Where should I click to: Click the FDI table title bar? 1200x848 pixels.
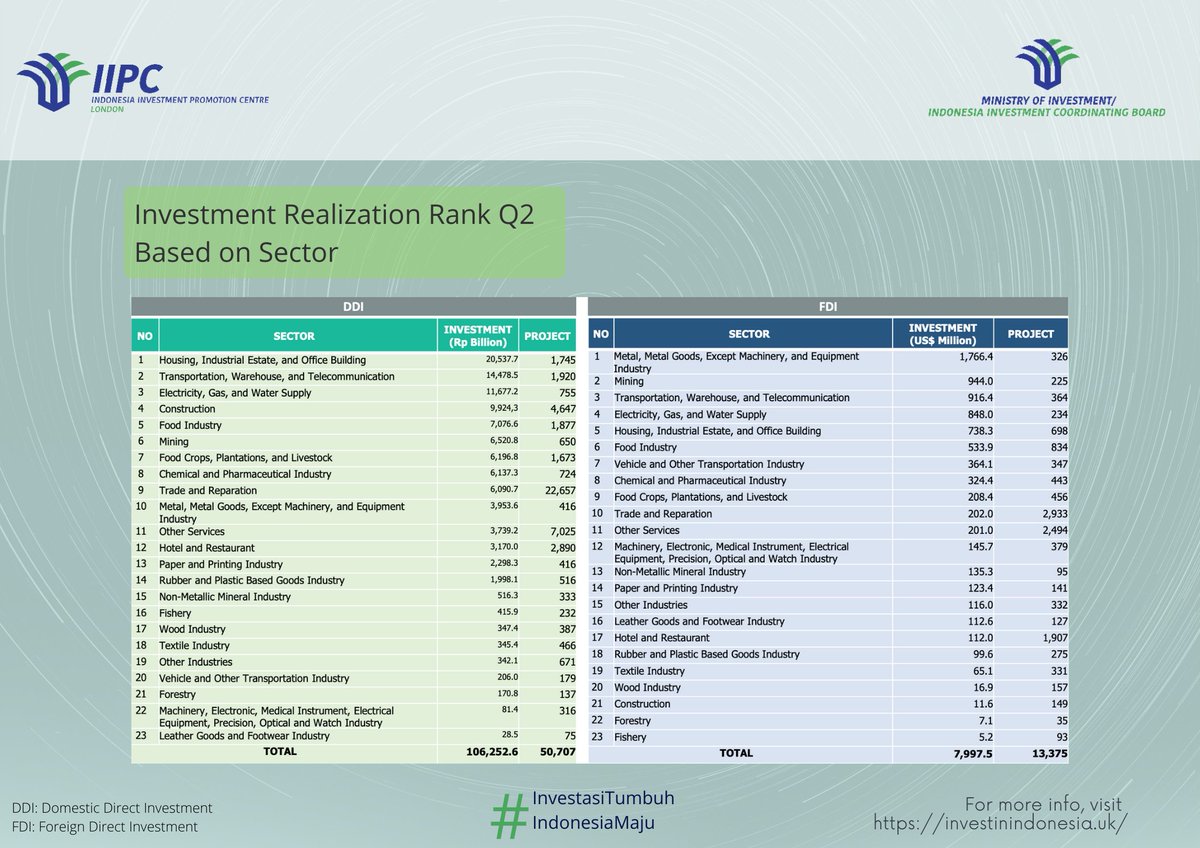click(x=828, y=307)
